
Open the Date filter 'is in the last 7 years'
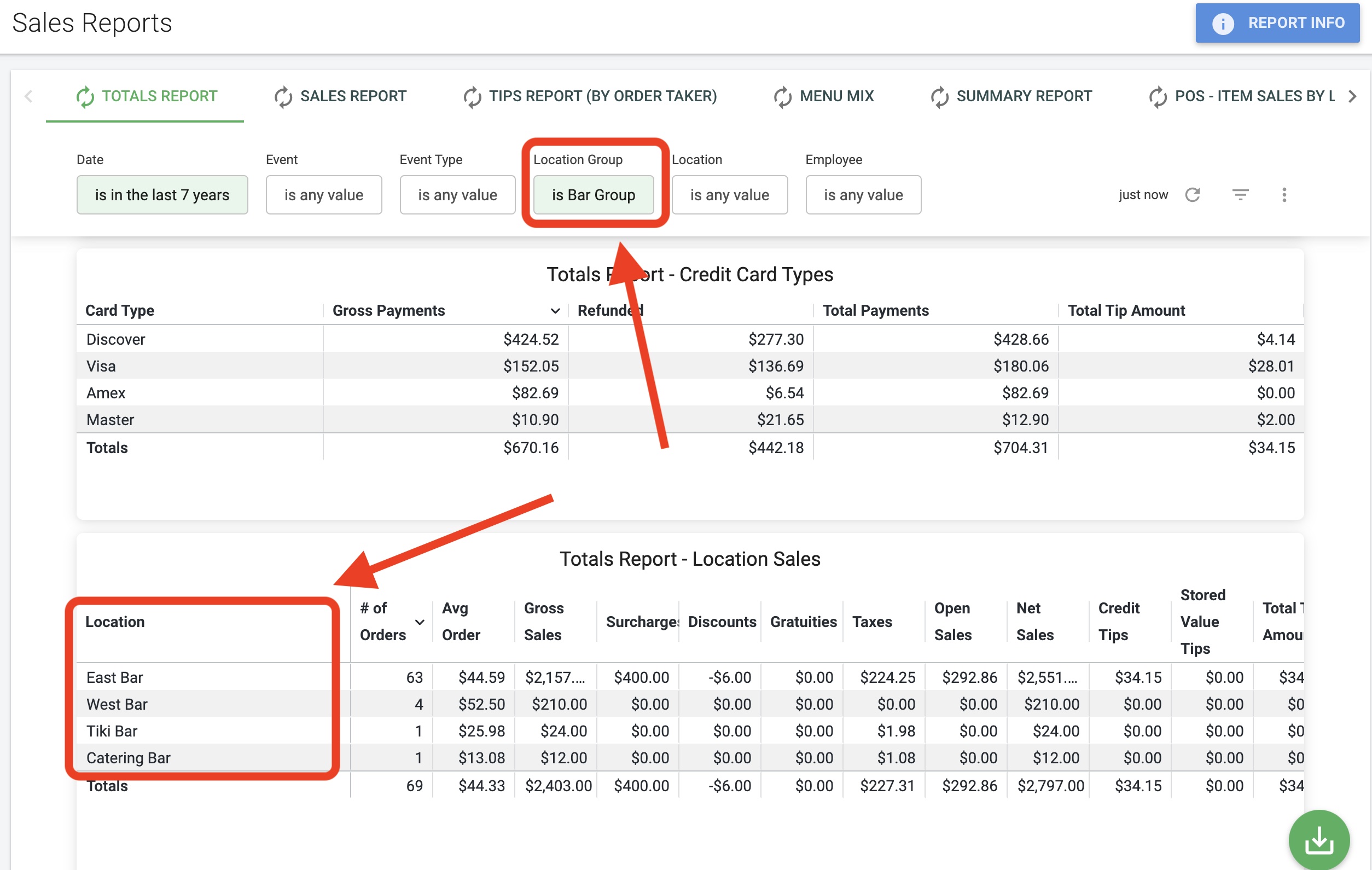point(162,195)
